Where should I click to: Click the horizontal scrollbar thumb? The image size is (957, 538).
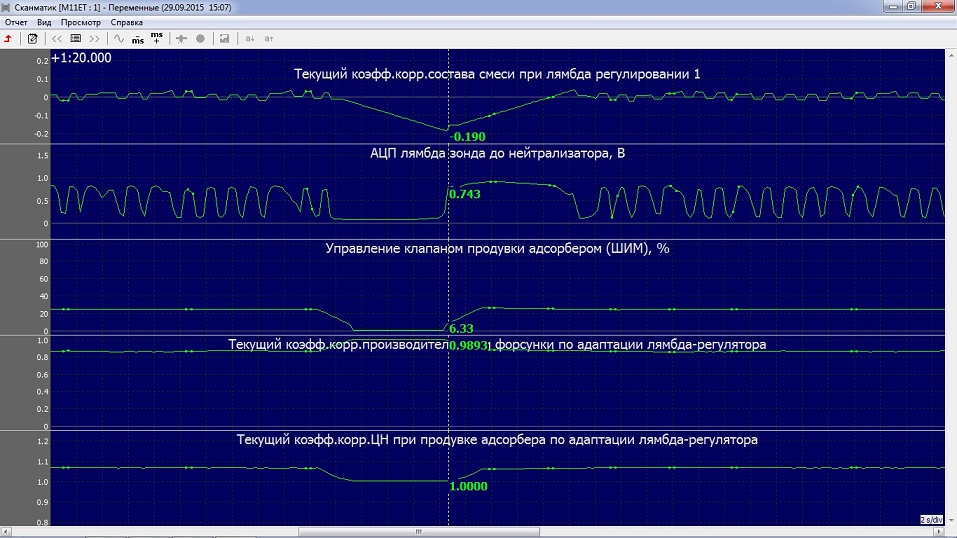[x=419, y=532]
